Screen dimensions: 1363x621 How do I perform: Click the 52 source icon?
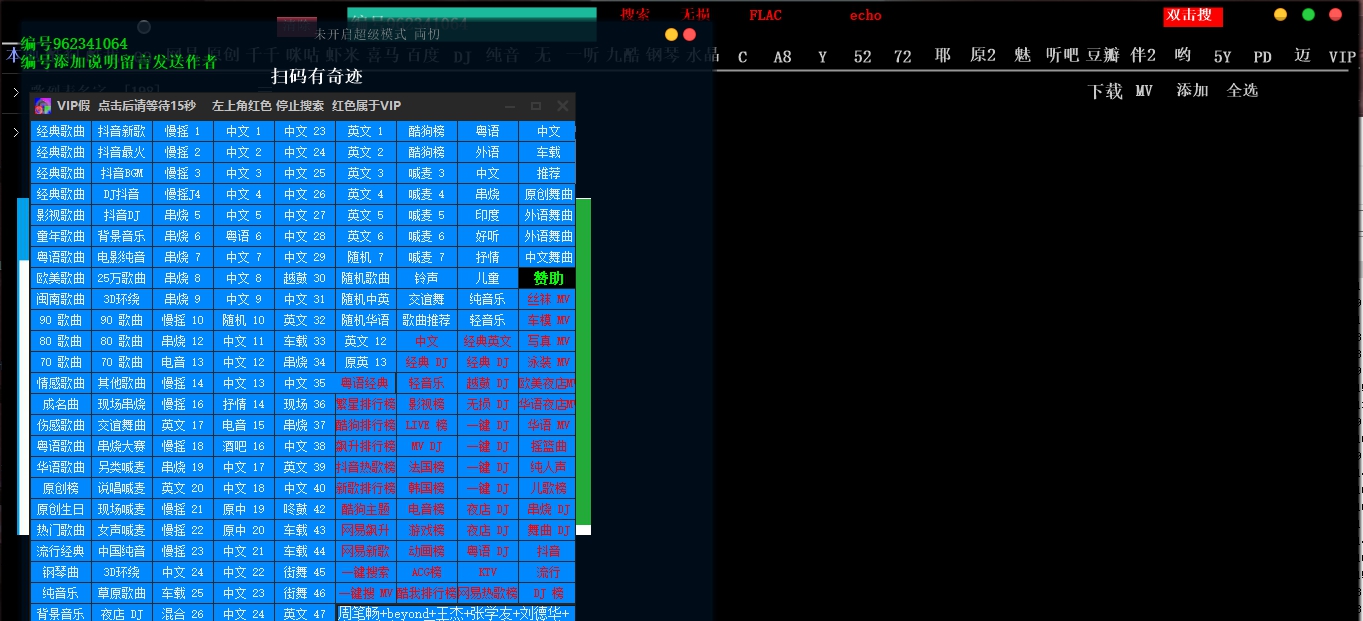pyautogui.click(x=862, y=57)
